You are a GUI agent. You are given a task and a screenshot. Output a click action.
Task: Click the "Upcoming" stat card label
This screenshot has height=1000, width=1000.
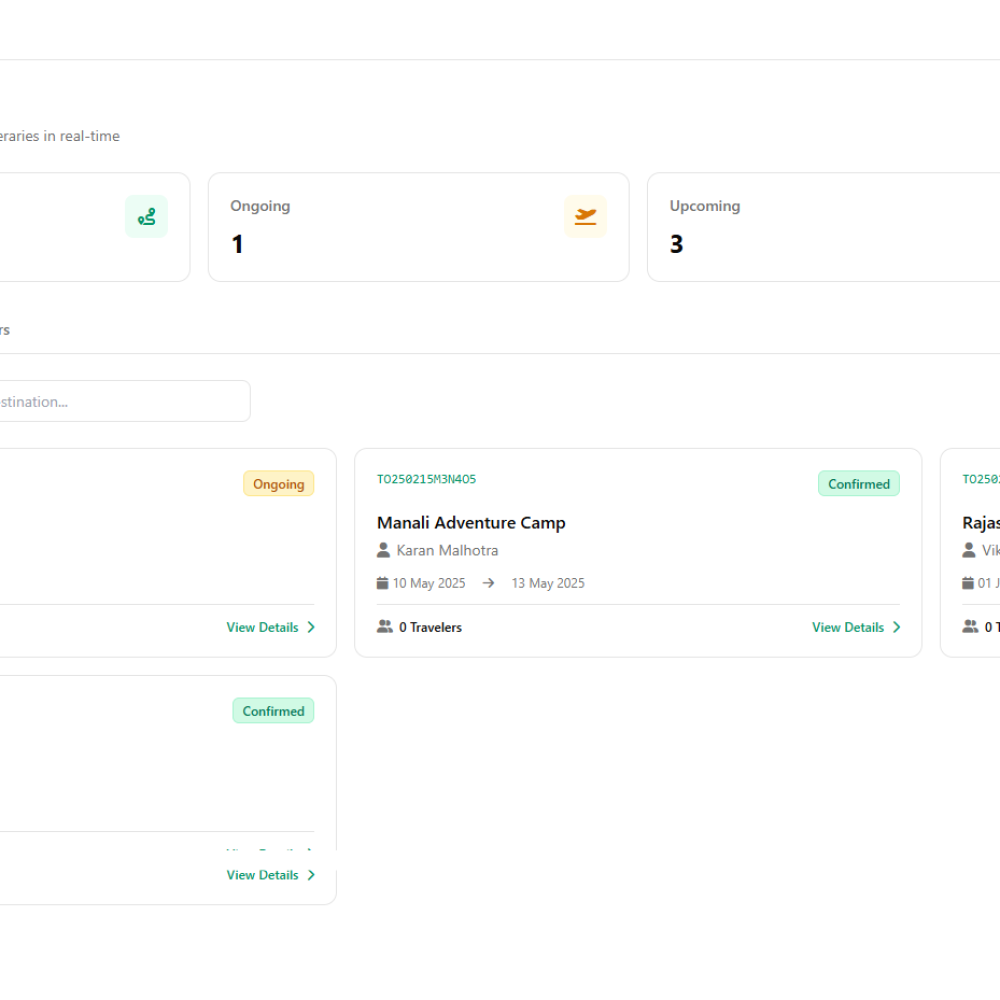tap(705, 206)
